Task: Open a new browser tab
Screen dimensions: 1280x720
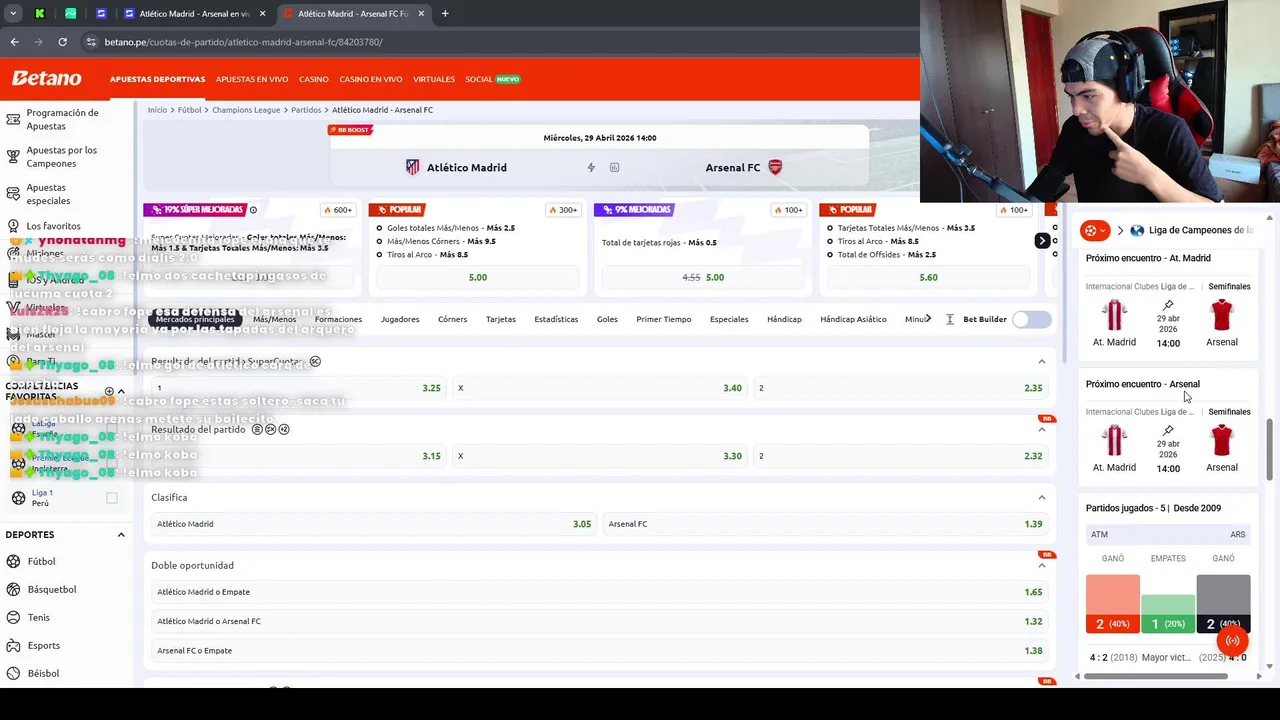Action: click(x=445, y=13)
